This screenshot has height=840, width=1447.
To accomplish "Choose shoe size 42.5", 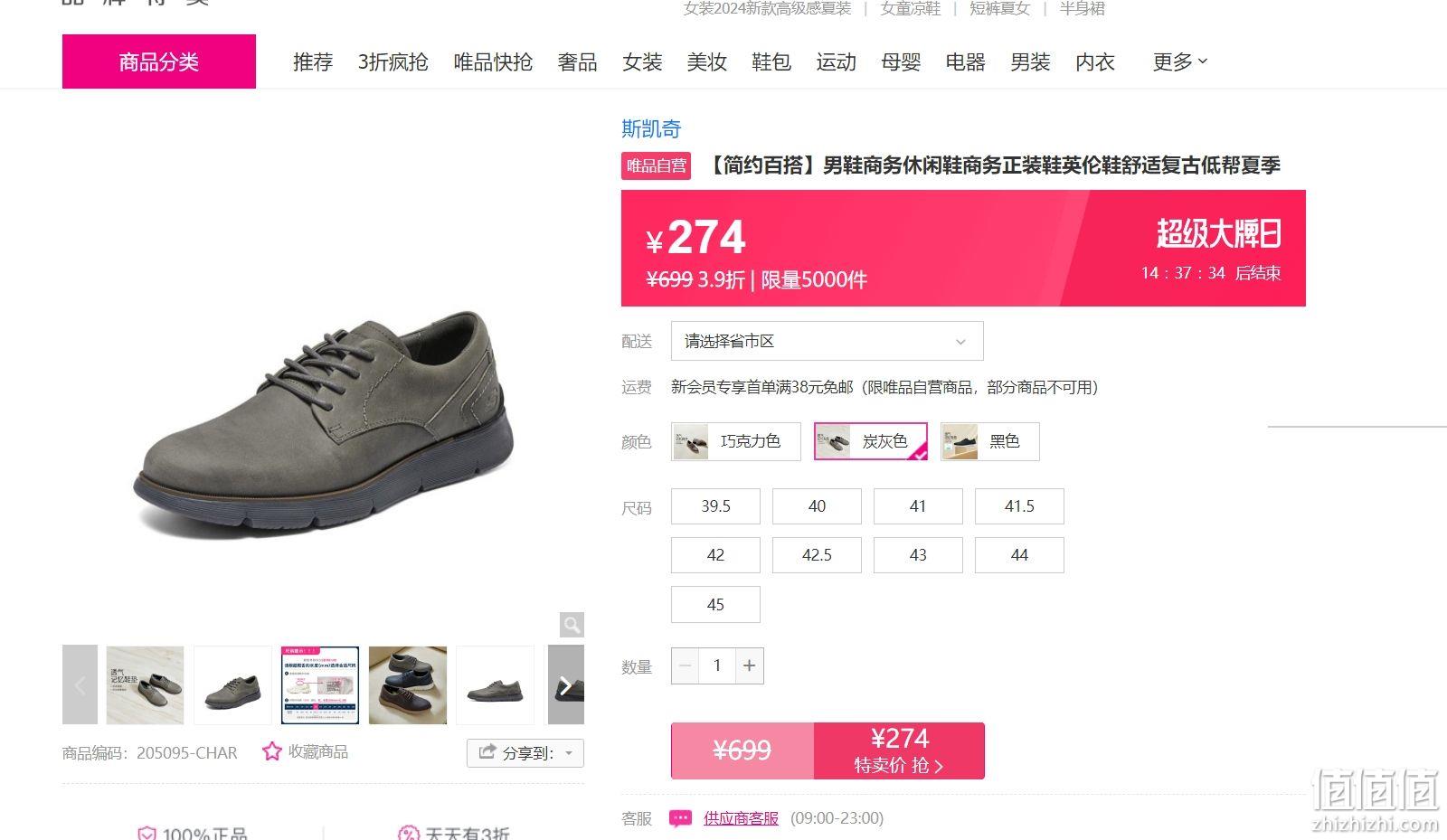I will pos(817,555).
